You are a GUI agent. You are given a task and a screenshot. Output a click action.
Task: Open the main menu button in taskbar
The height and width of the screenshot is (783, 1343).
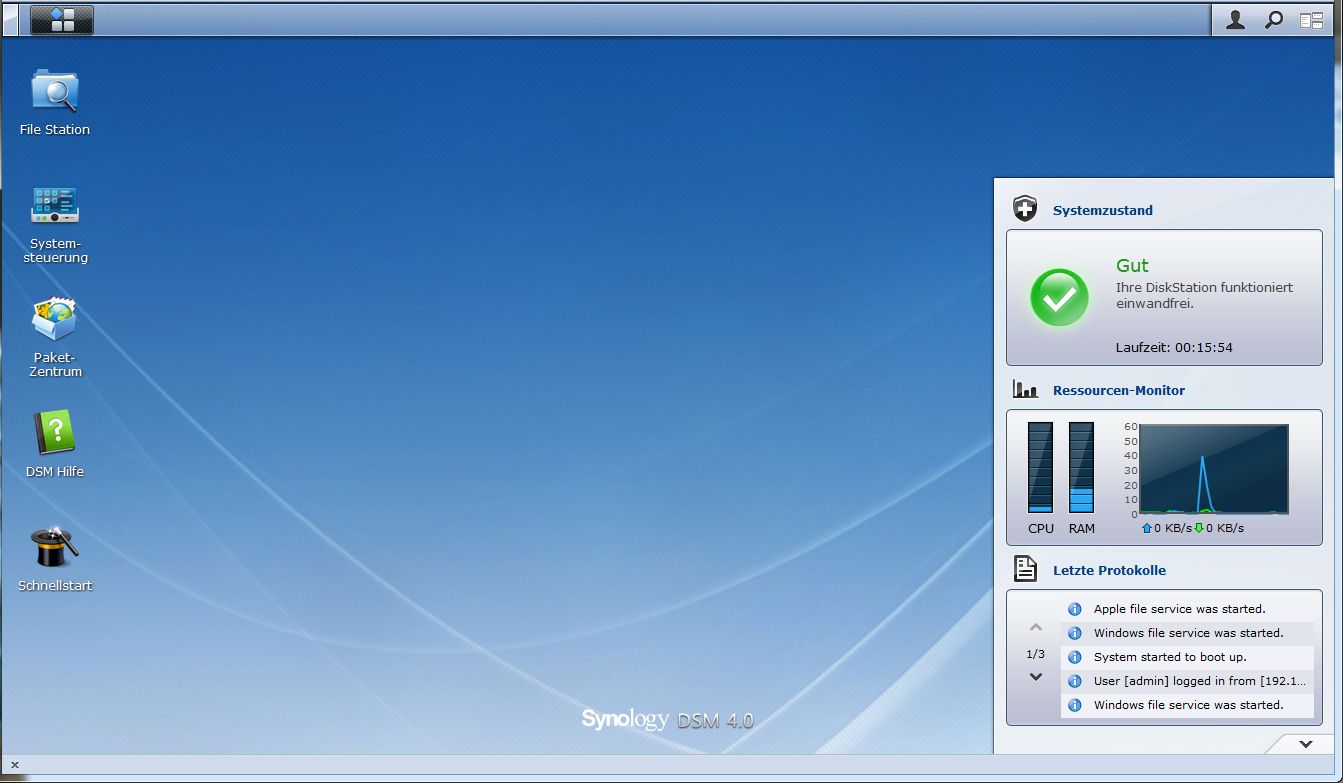click(62, 19)
